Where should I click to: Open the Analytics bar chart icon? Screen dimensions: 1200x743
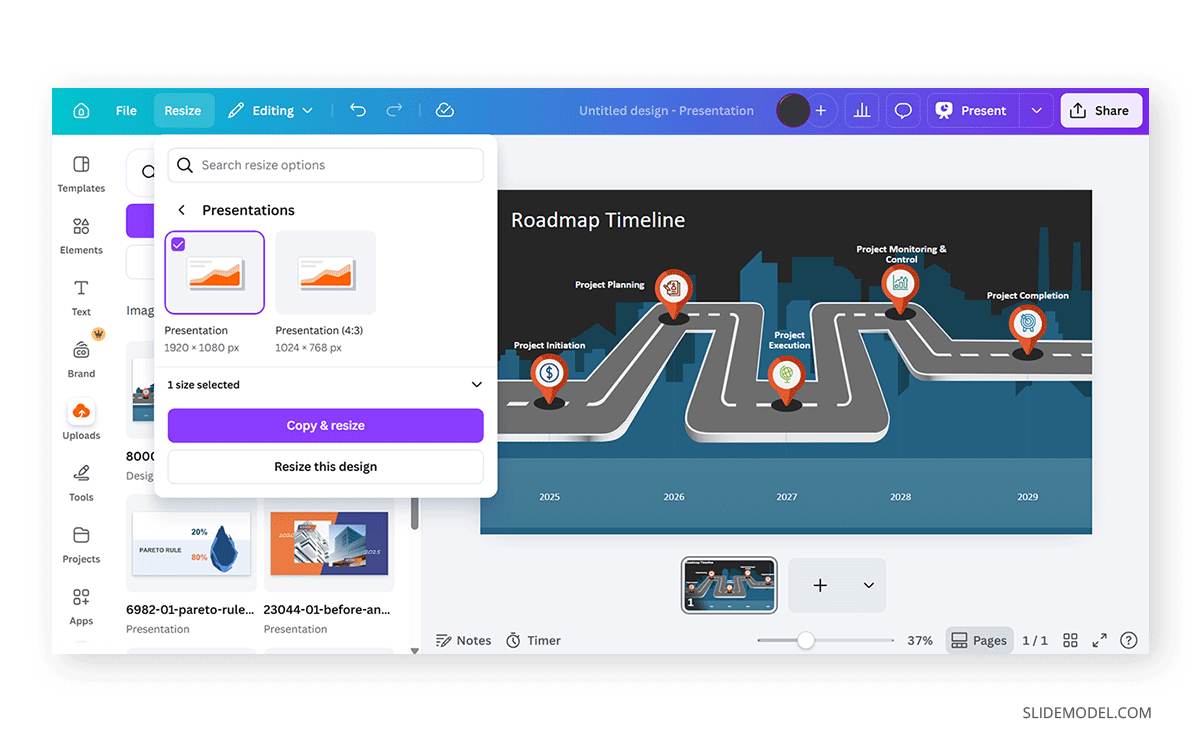pyautogui.click(x=861, y=111)
